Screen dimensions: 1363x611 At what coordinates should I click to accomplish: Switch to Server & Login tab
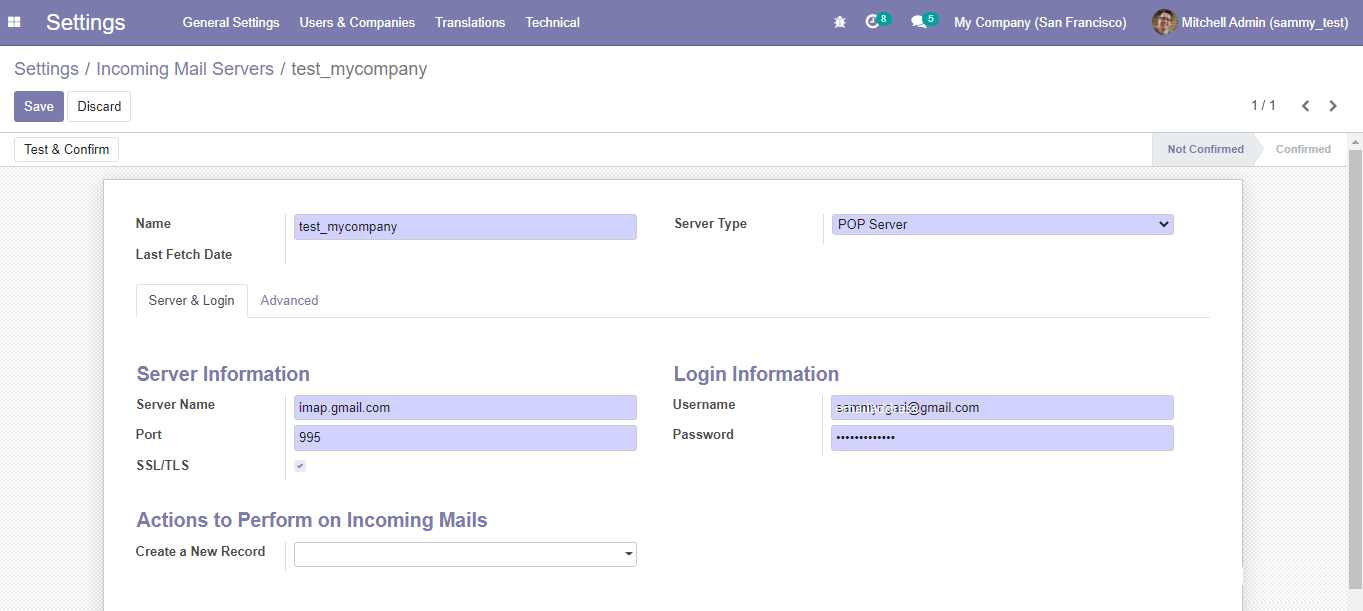tap(192, 301)
